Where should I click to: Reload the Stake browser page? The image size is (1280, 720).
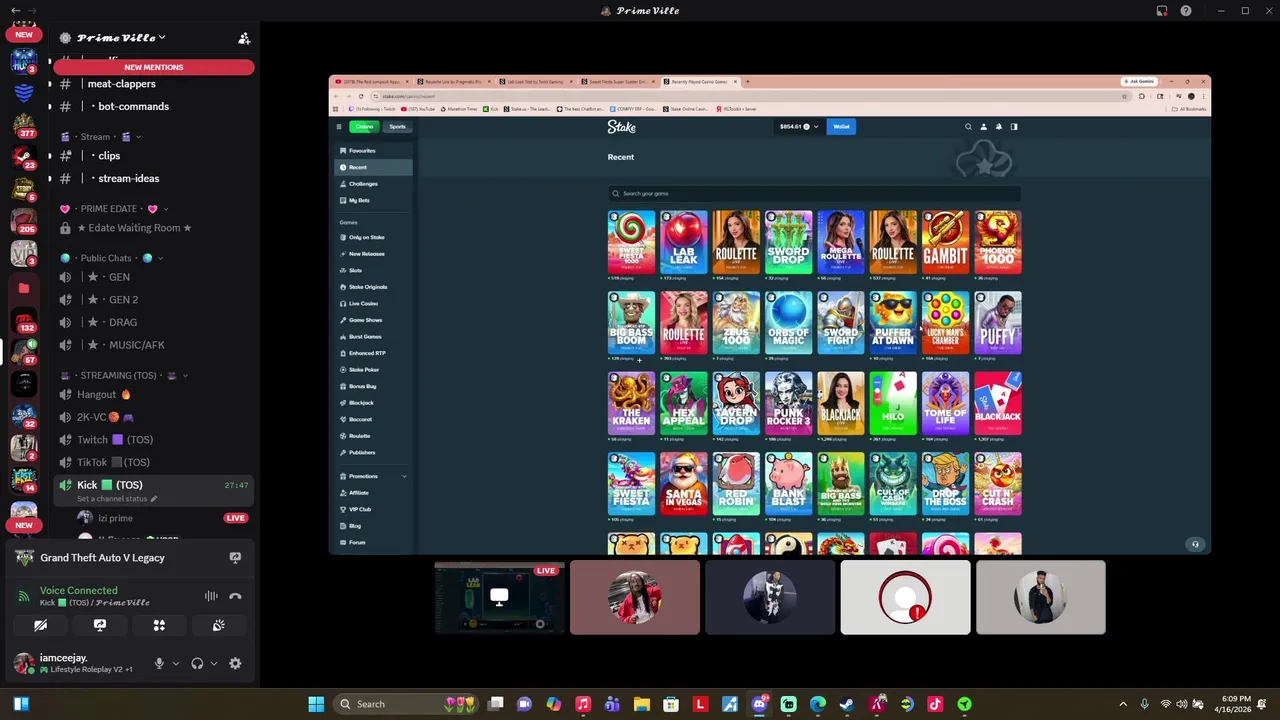coord(361,96)
